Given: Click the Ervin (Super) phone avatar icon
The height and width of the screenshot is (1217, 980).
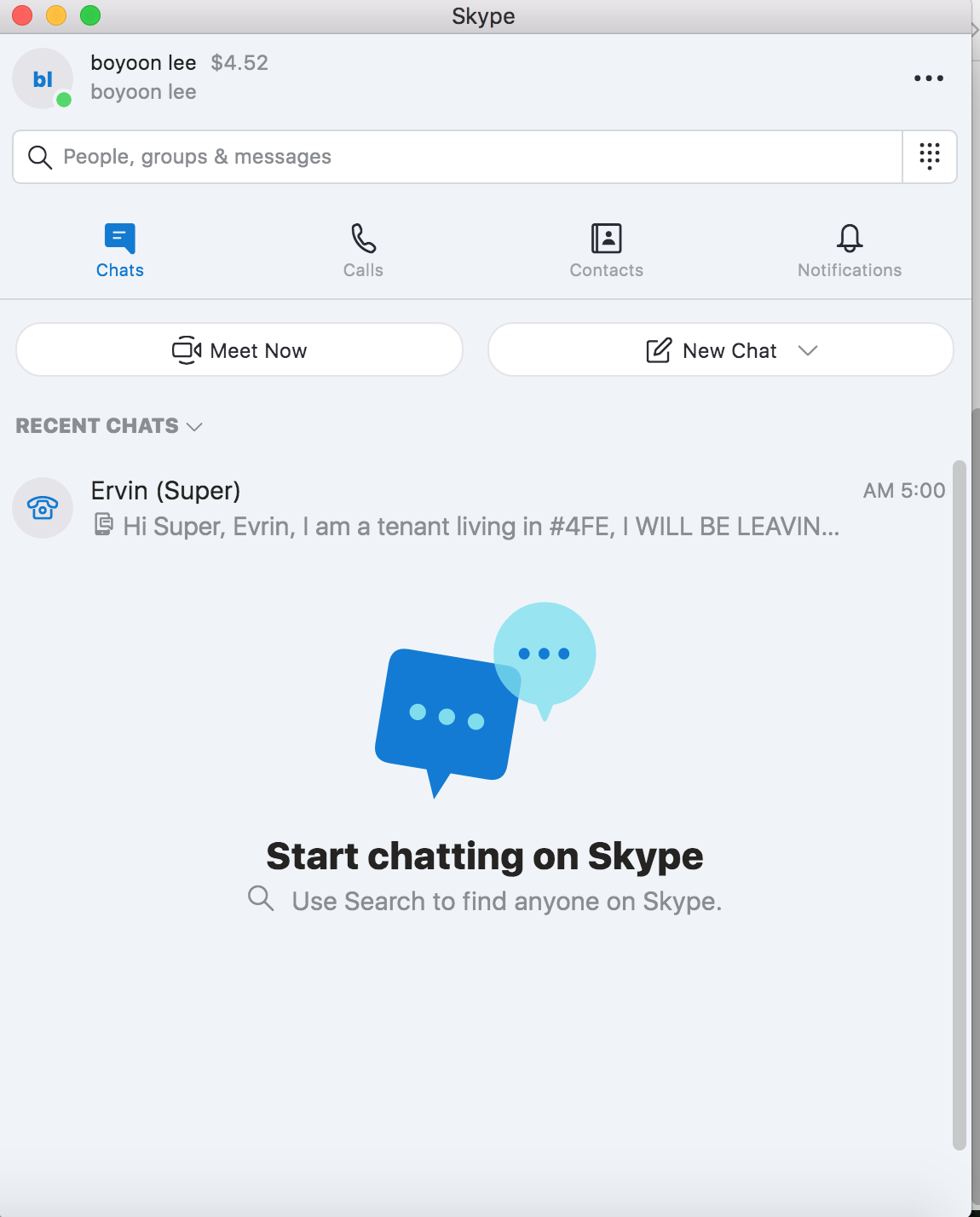Looking at the screenshot, I should coord(43,508).
